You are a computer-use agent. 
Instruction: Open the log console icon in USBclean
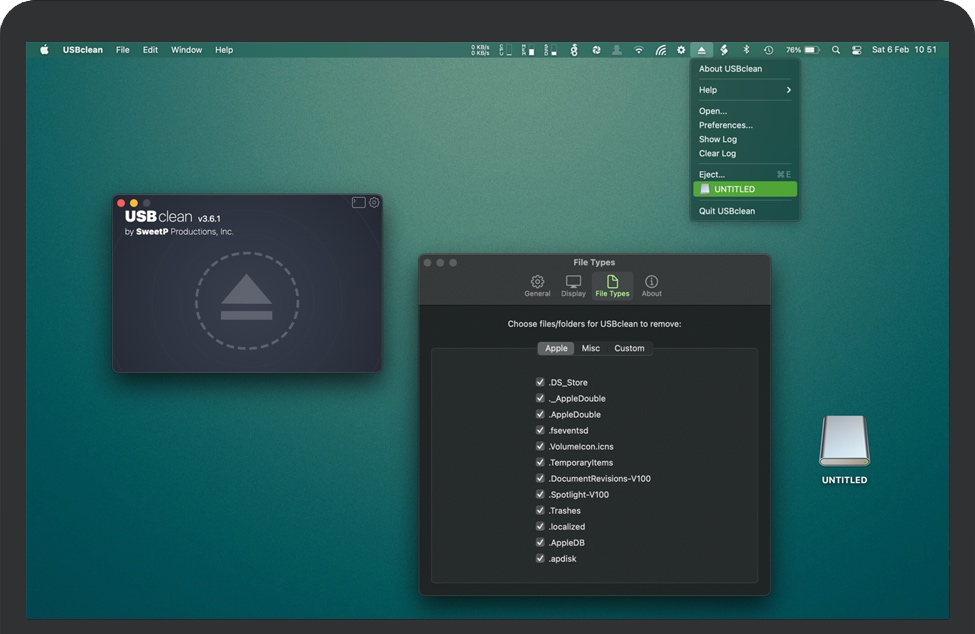pos(358,203)
